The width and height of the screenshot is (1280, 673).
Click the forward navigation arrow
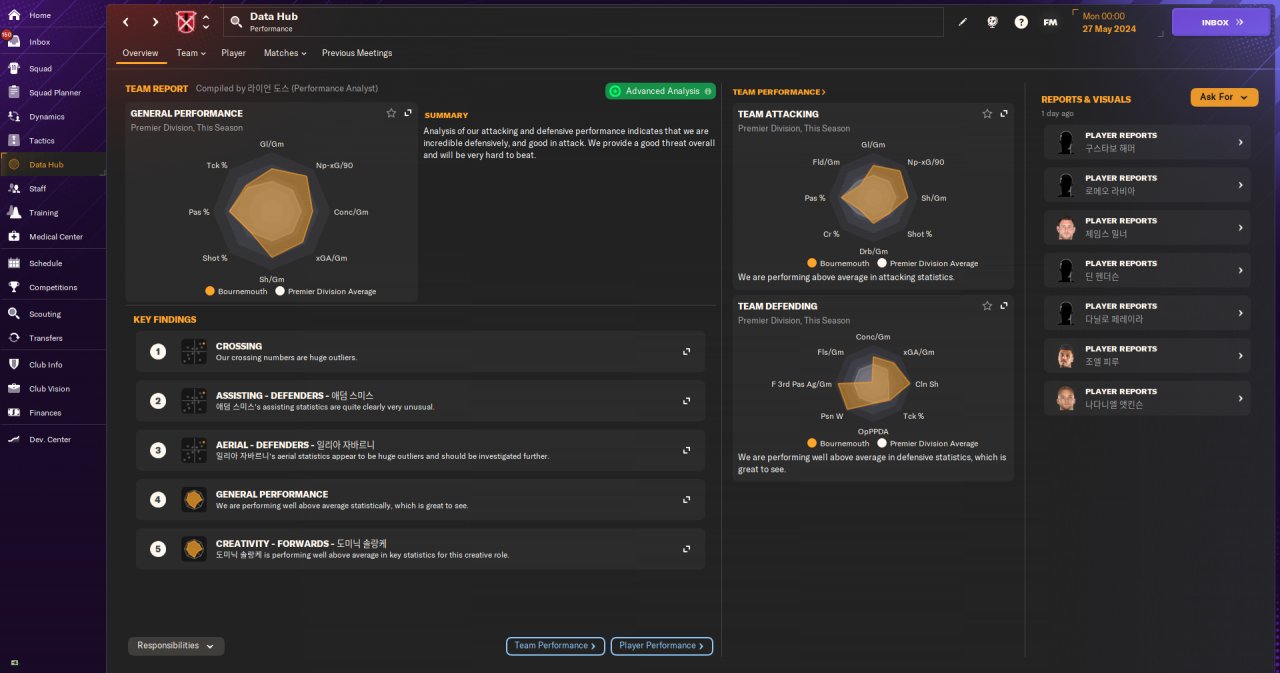click(155, 21)
